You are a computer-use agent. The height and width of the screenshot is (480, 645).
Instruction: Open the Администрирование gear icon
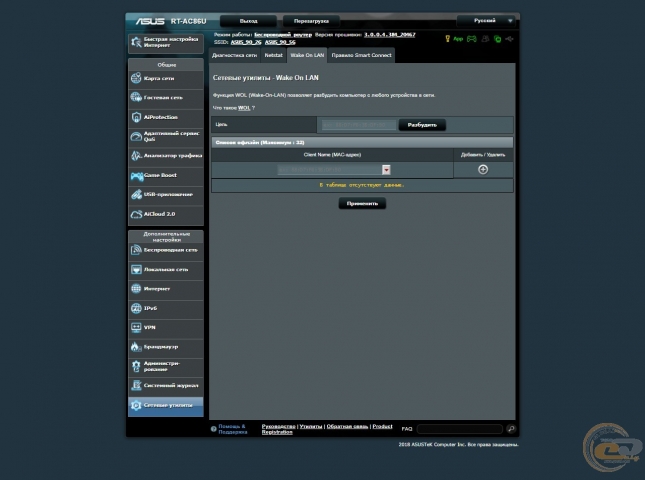(136, 366)
